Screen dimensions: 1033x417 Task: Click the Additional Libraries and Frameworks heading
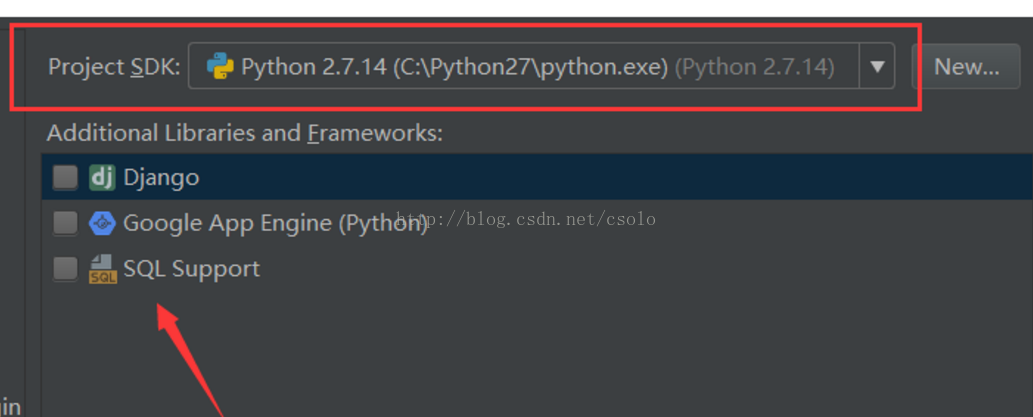click(244, 133)
